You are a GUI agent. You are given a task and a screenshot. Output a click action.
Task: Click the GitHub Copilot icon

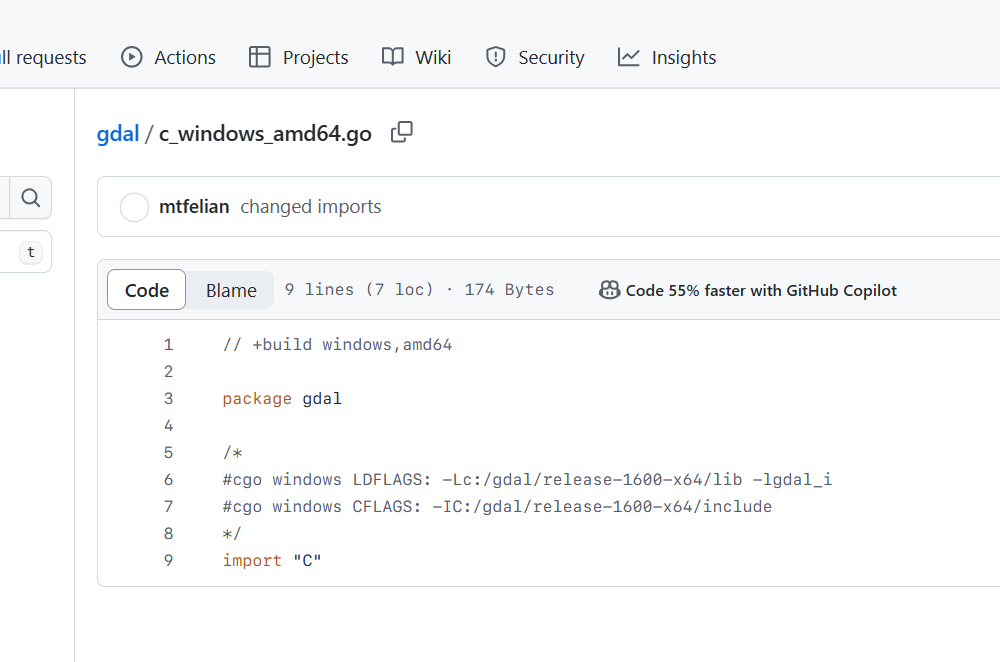click(609, 290)
